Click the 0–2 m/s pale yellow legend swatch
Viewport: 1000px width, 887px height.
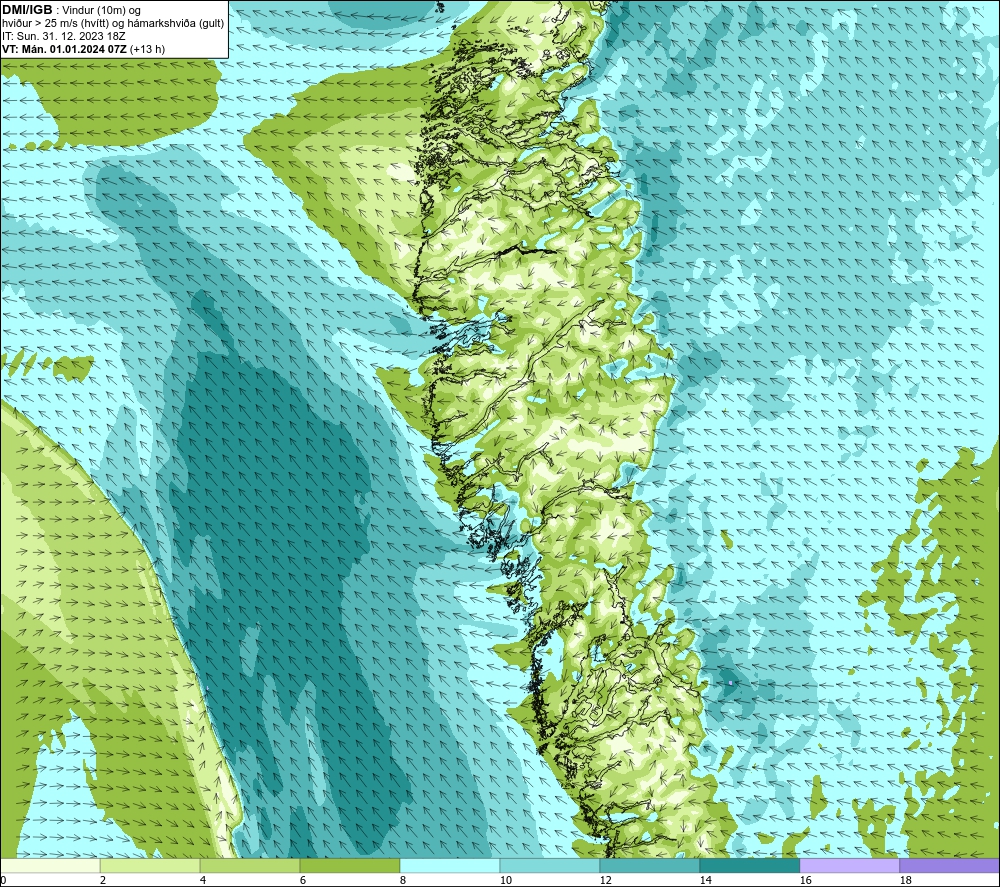point(50,866)
